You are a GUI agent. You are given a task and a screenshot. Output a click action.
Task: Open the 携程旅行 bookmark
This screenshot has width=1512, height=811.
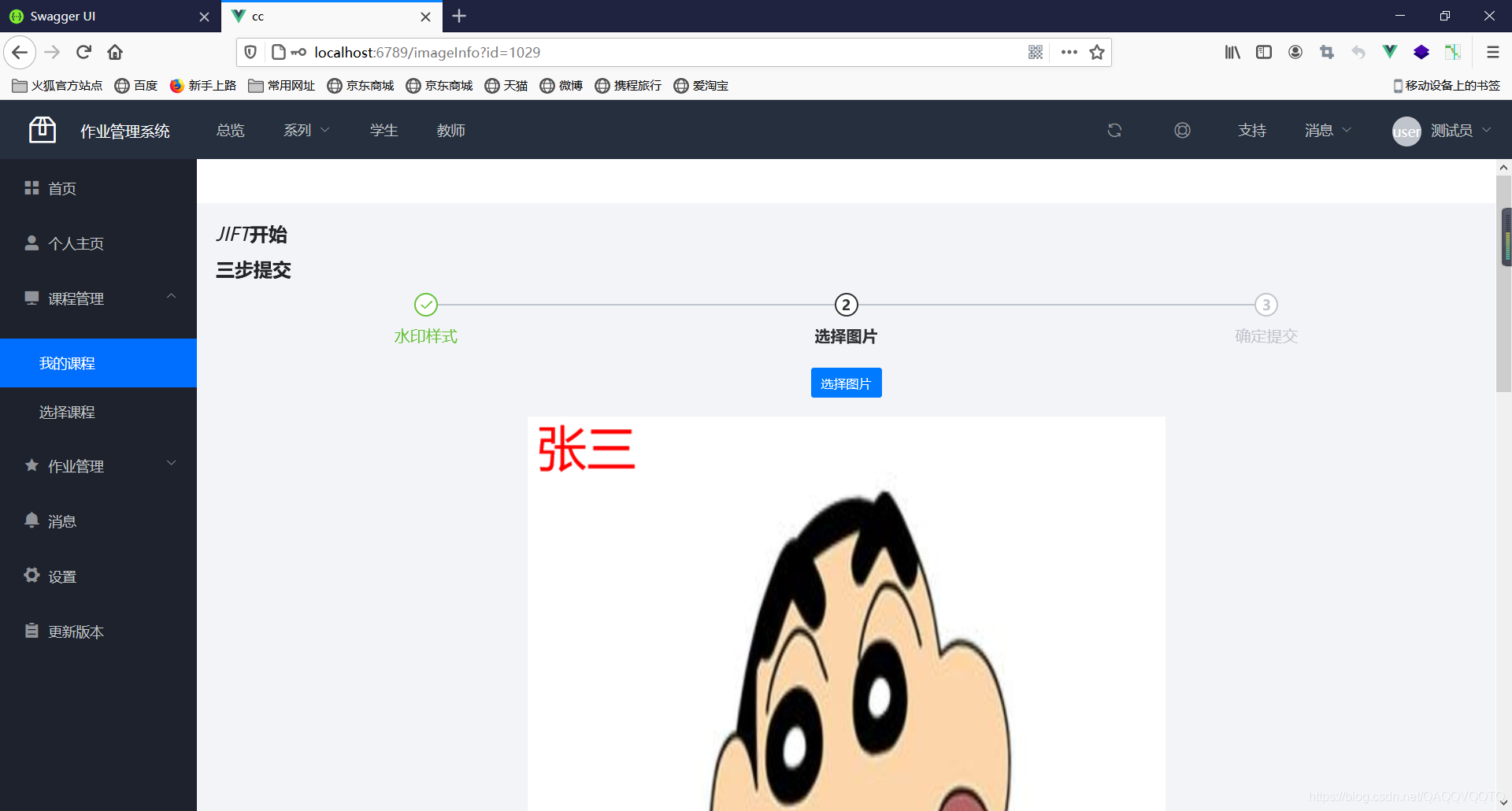(628, 86)
